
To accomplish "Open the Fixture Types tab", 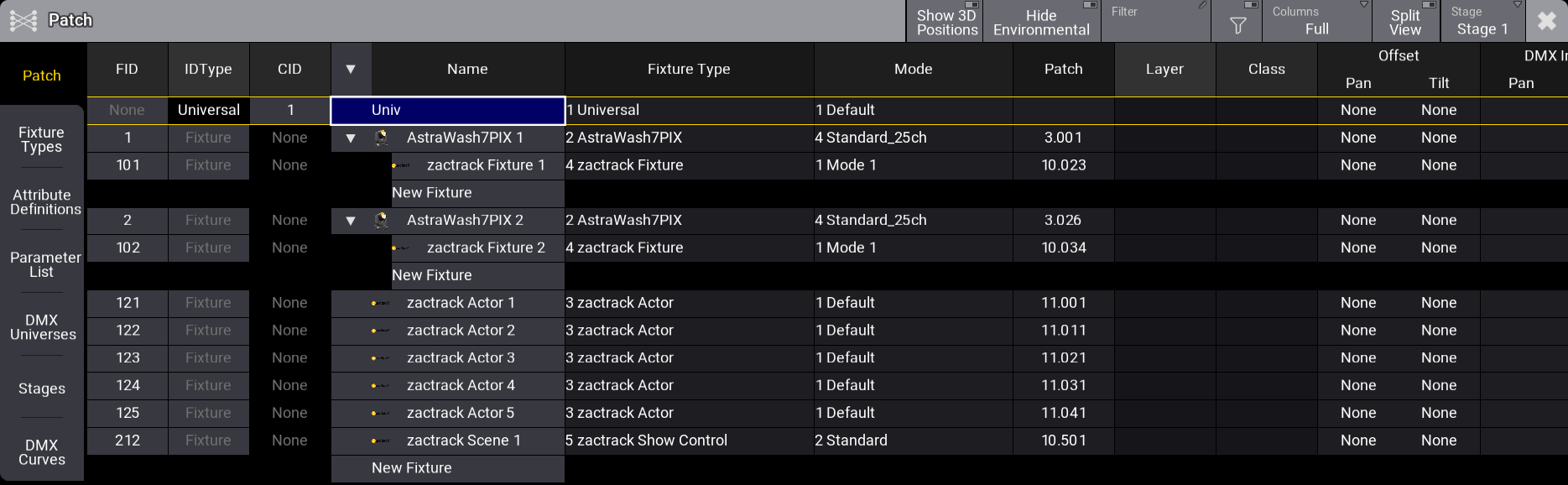I will (x=42, y=139).
